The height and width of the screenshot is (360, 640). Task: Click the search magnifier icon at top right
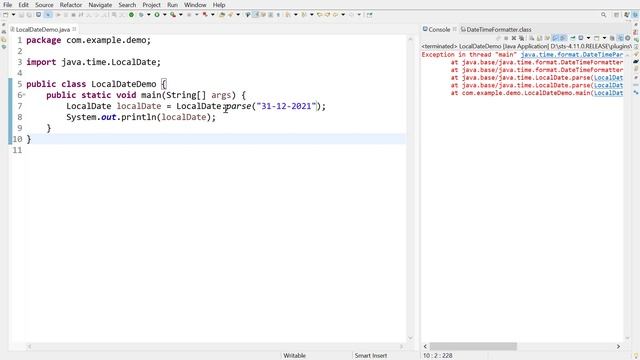(x=603, y=15)
